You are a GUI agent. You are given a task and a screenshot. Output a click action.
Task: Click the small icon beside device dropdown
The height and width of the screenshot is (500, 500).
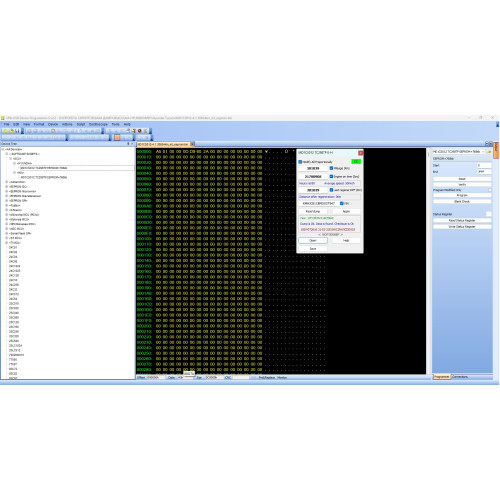tap(489, 152)
